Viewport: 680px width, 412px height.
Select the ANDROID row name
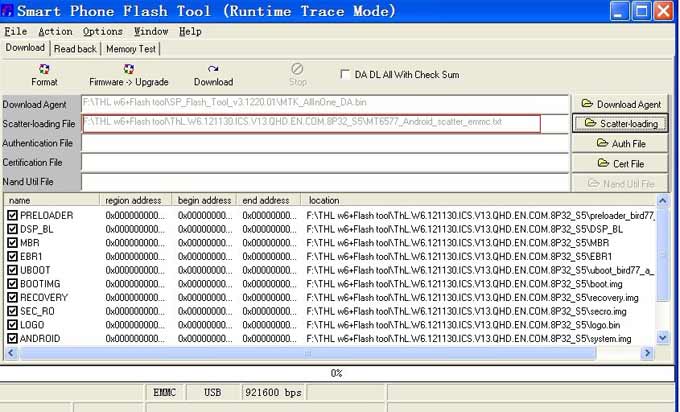40,339
